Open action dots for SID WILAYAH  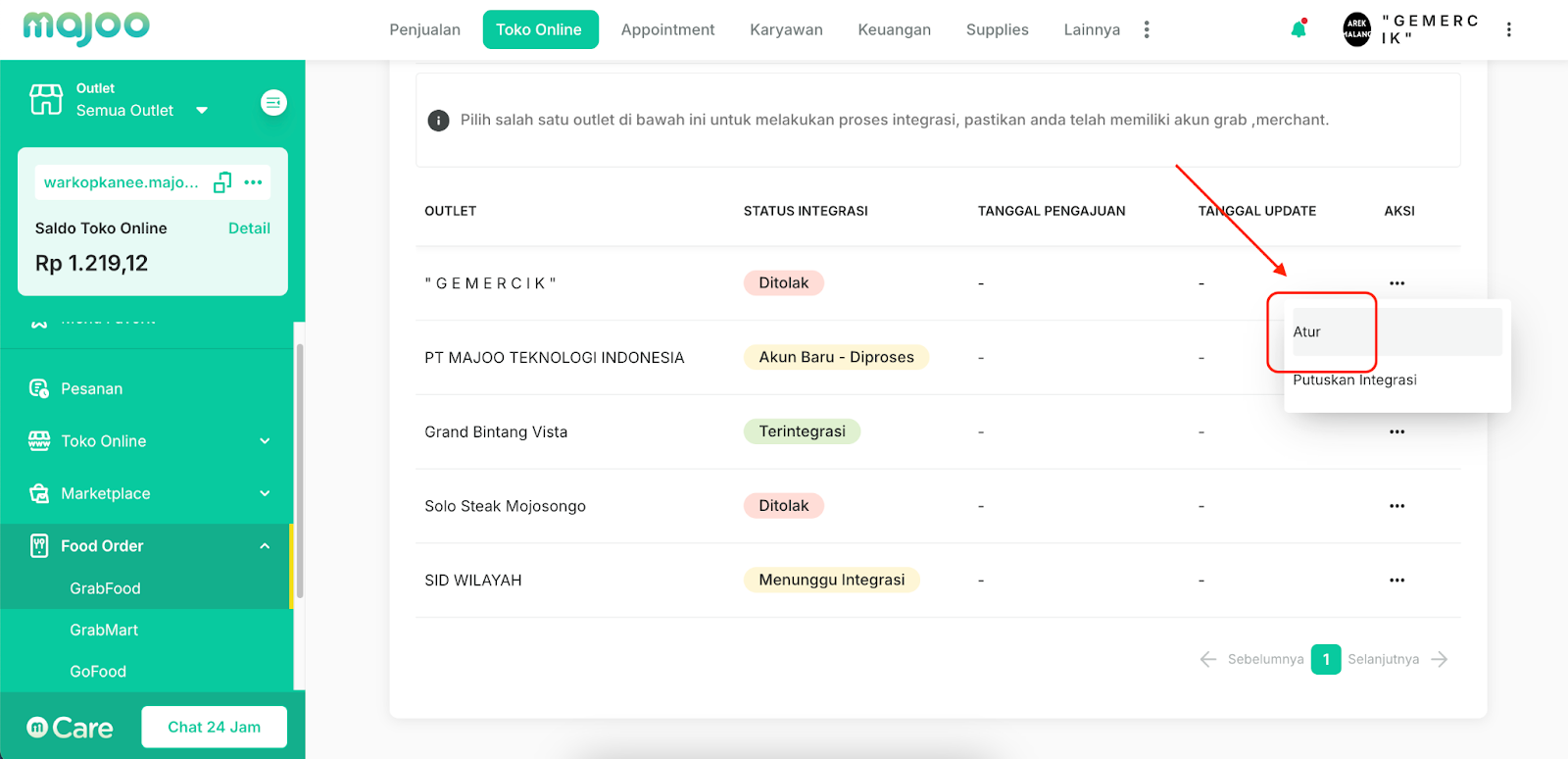click(x=1397, y=581)
